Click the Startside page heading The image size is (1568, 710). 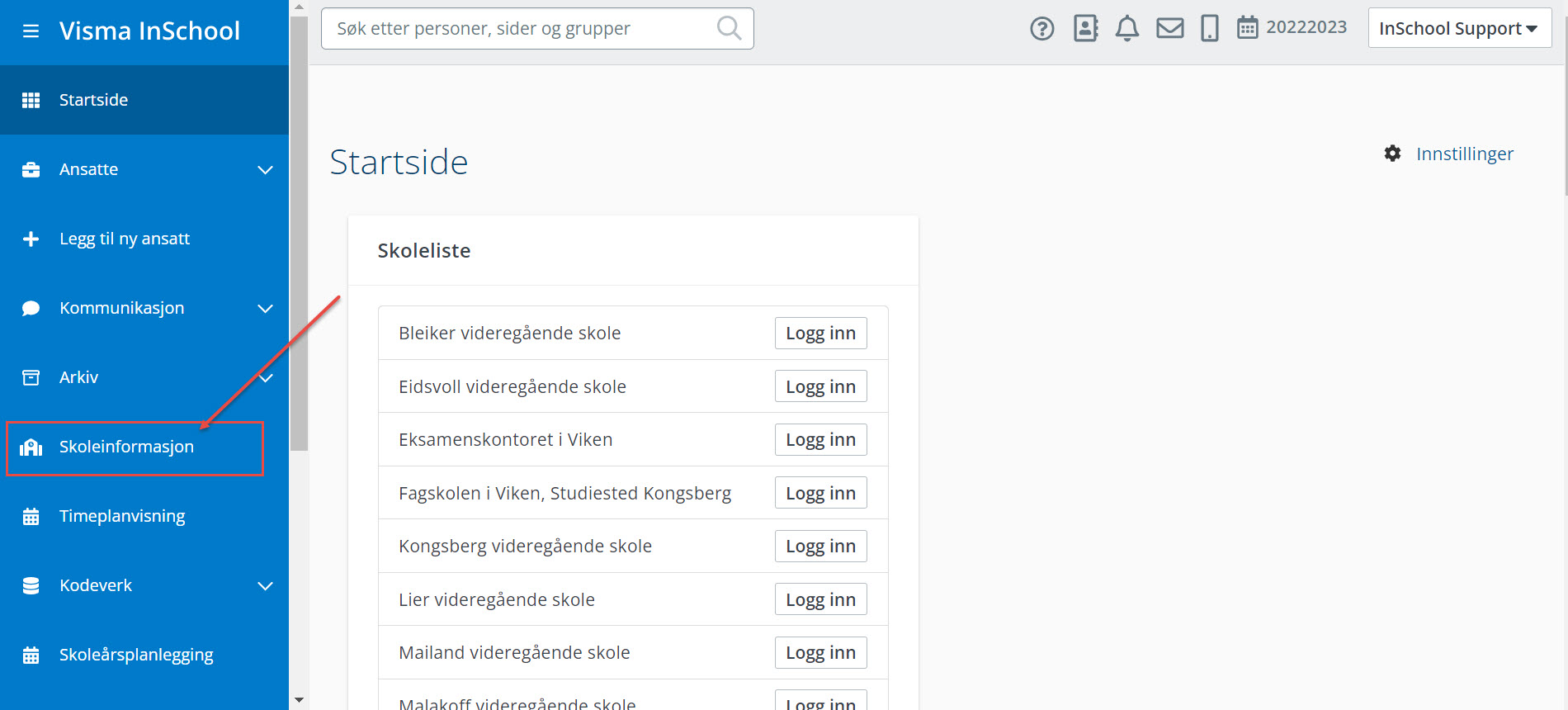point(399,163)
